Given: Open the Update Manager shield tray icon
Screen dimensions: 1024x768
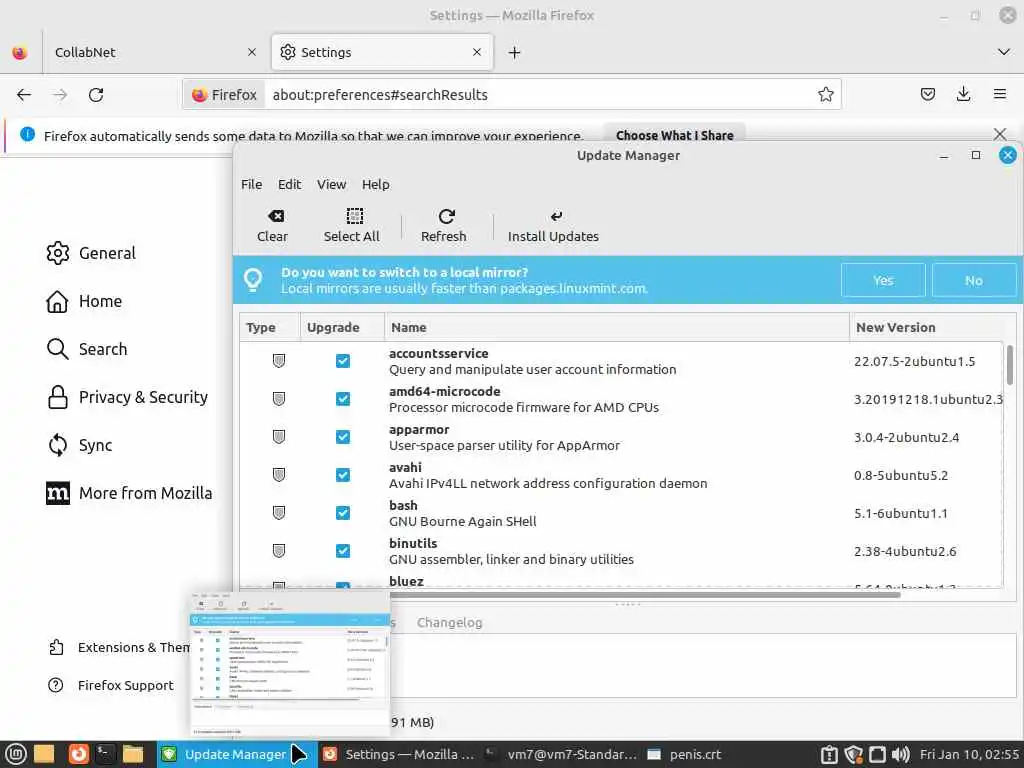Looking at the screenshot, I should 853,754.
